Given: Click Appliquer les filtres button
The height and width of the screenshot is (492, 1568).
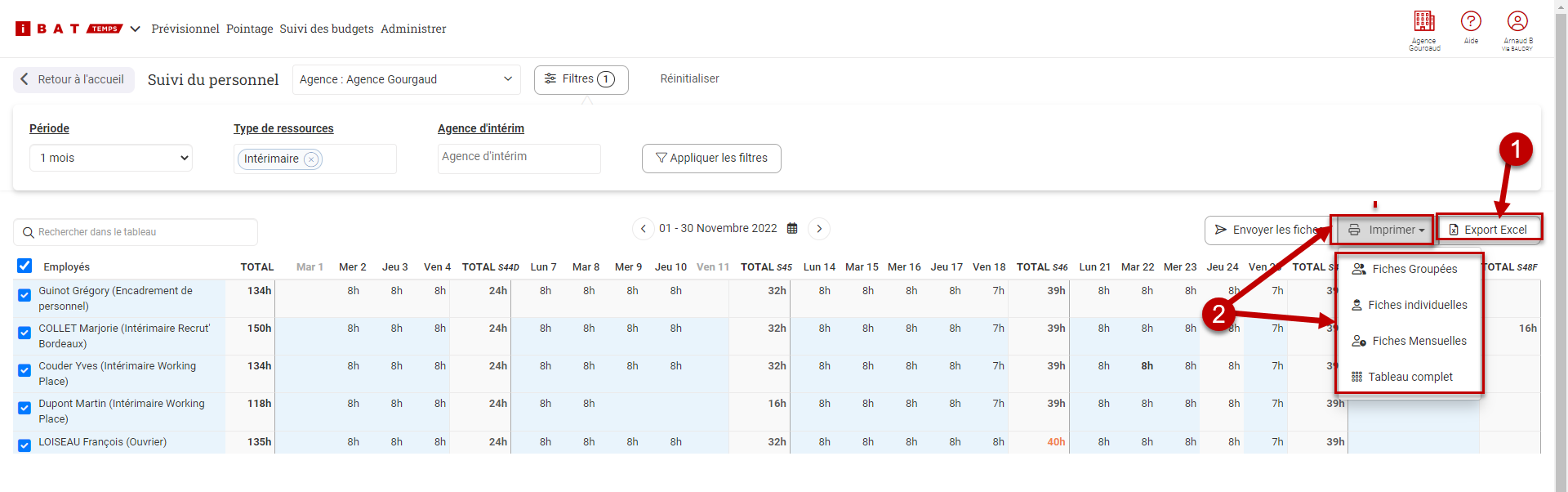Looking at the screenshot, I should (711, 159).
